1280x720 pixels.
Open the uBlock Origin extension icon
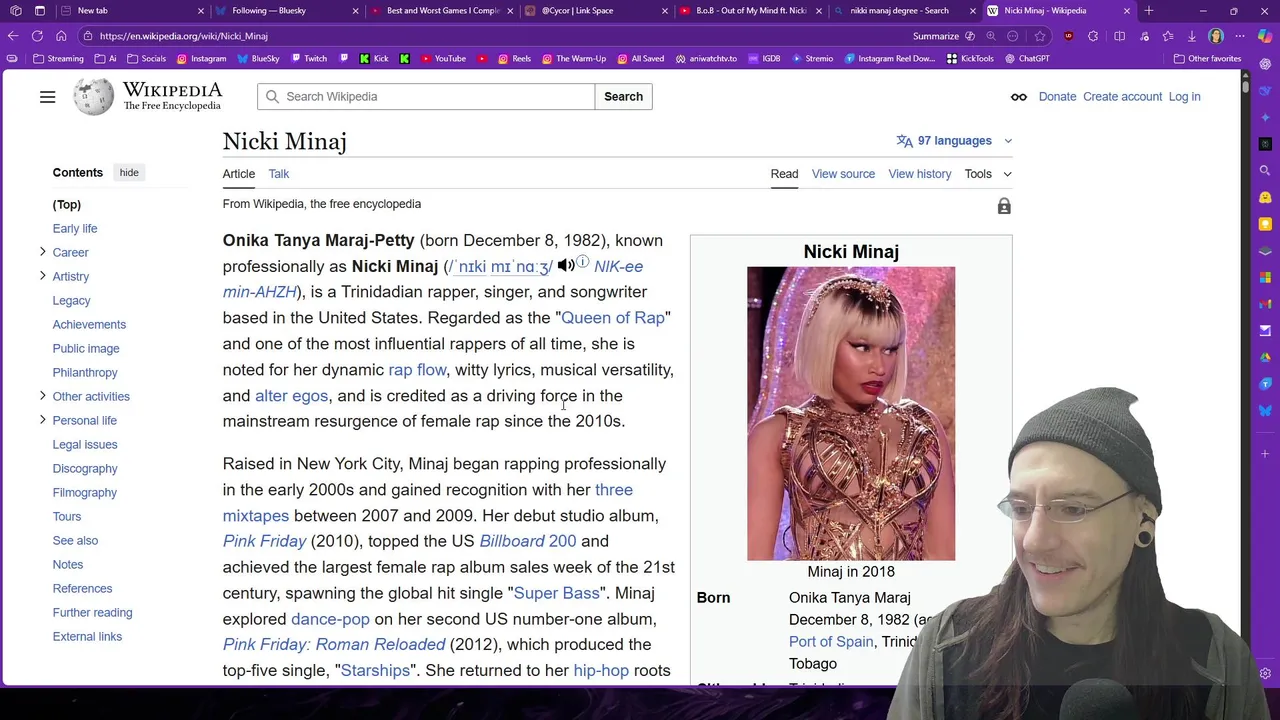(x=1069, y=36)
